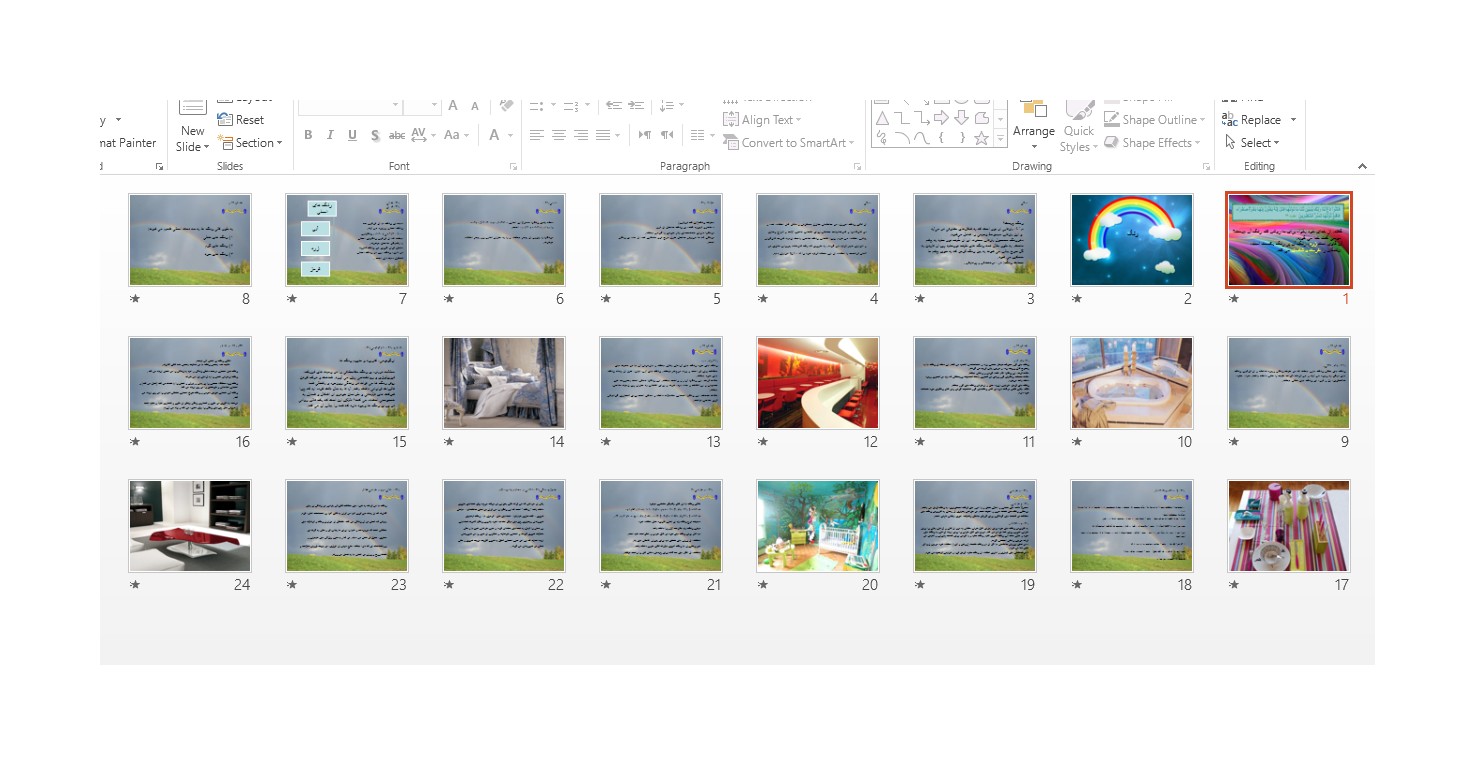Open the Arrange menu

pos(1034,124)
